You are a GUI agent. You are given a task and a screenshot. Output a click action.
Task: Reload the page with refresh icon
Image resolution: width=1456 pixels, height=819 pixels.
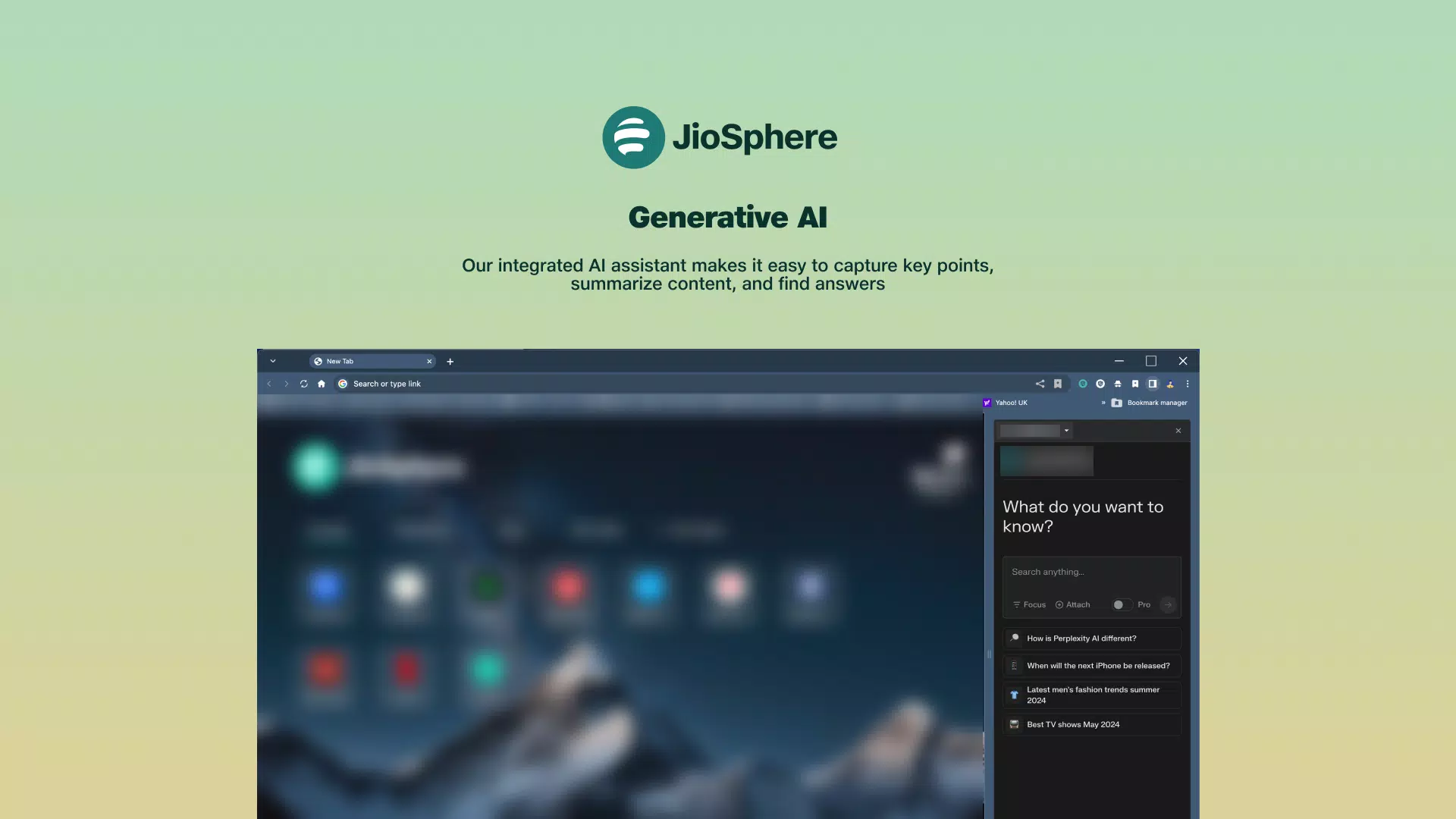pos(304,384)
